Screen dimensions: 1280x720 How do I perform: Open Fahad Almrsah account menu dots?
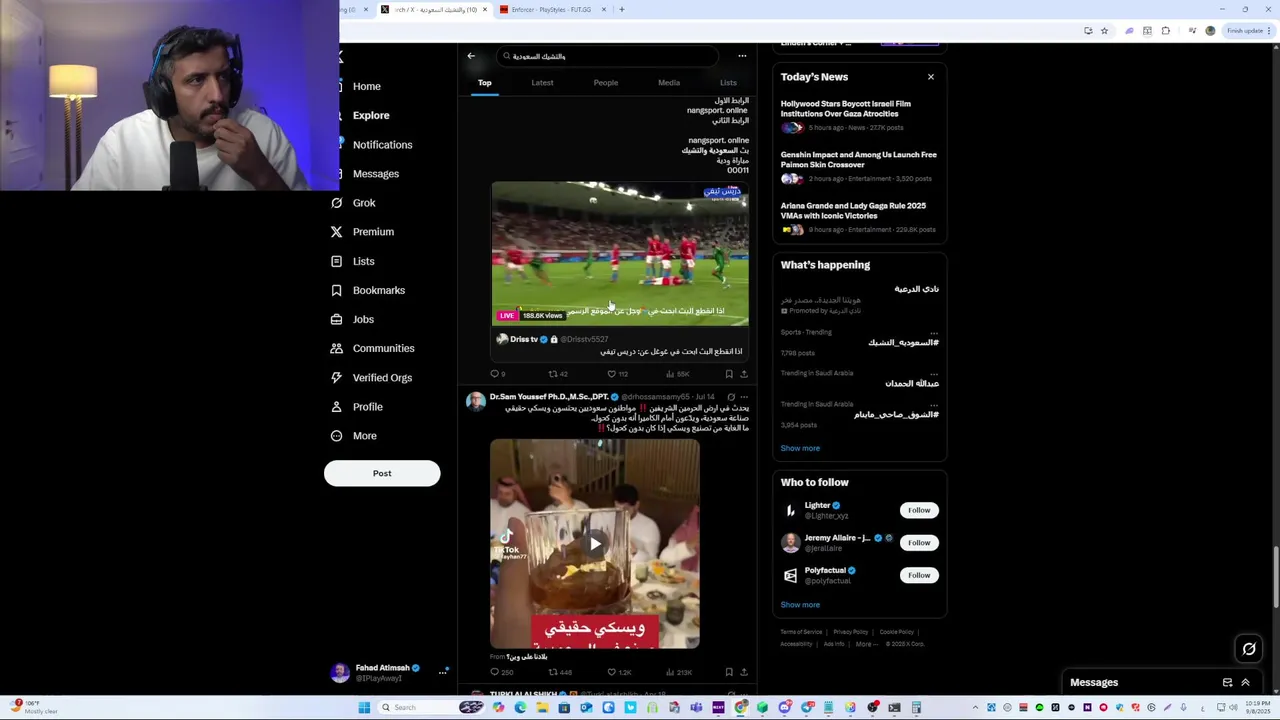(x=442, y=672)
